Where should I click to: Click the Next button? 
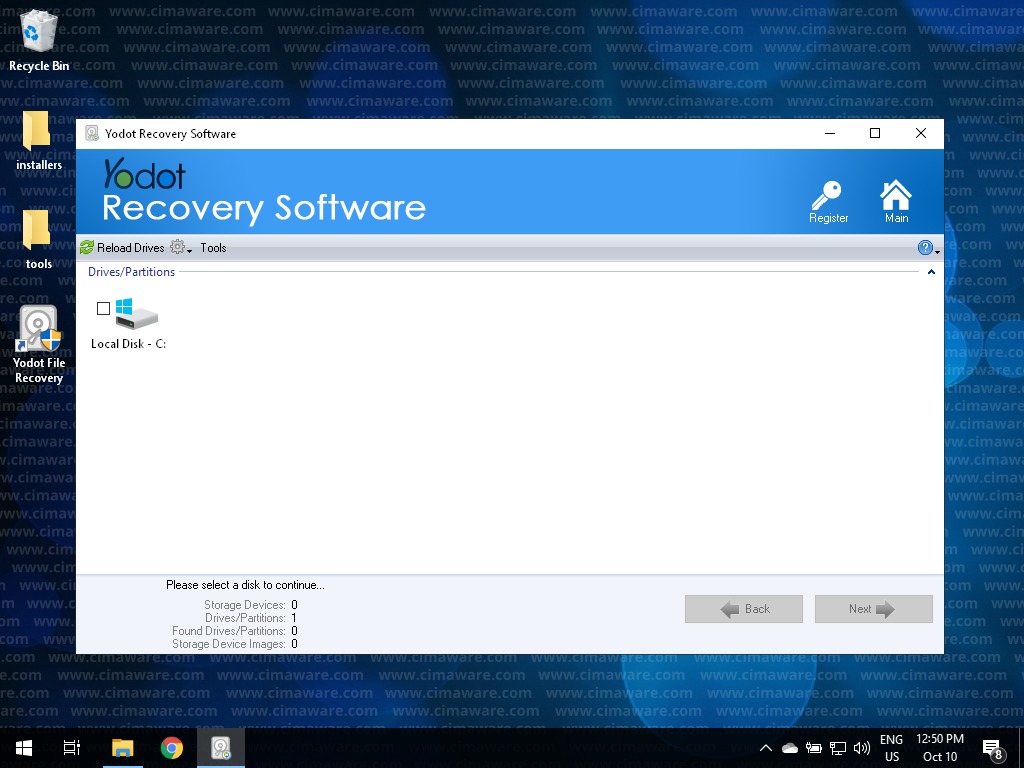point(873,609)
